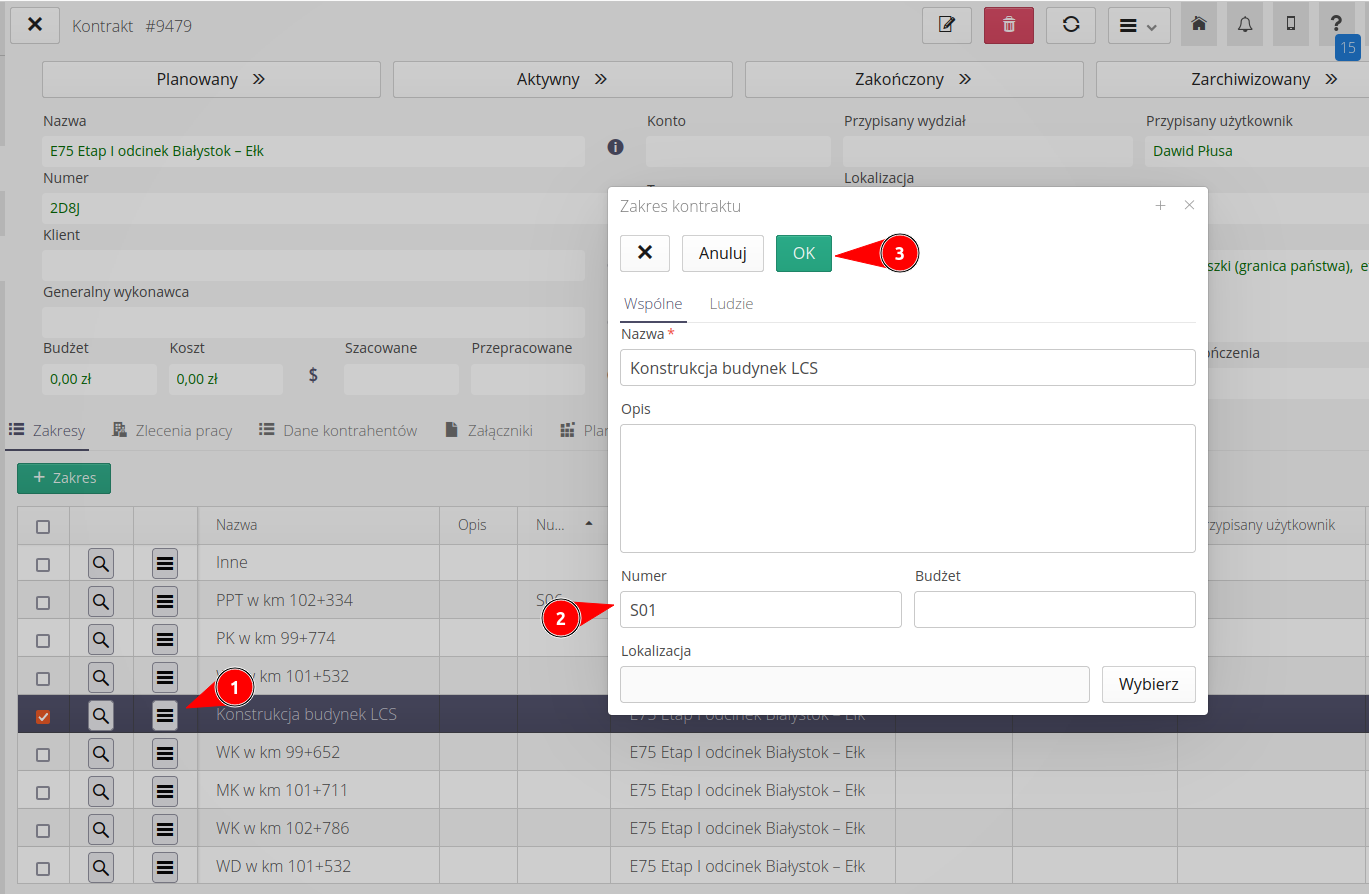Open the magnifier icon for Konstrukcja budynek LCS row

tap(100, 715)
